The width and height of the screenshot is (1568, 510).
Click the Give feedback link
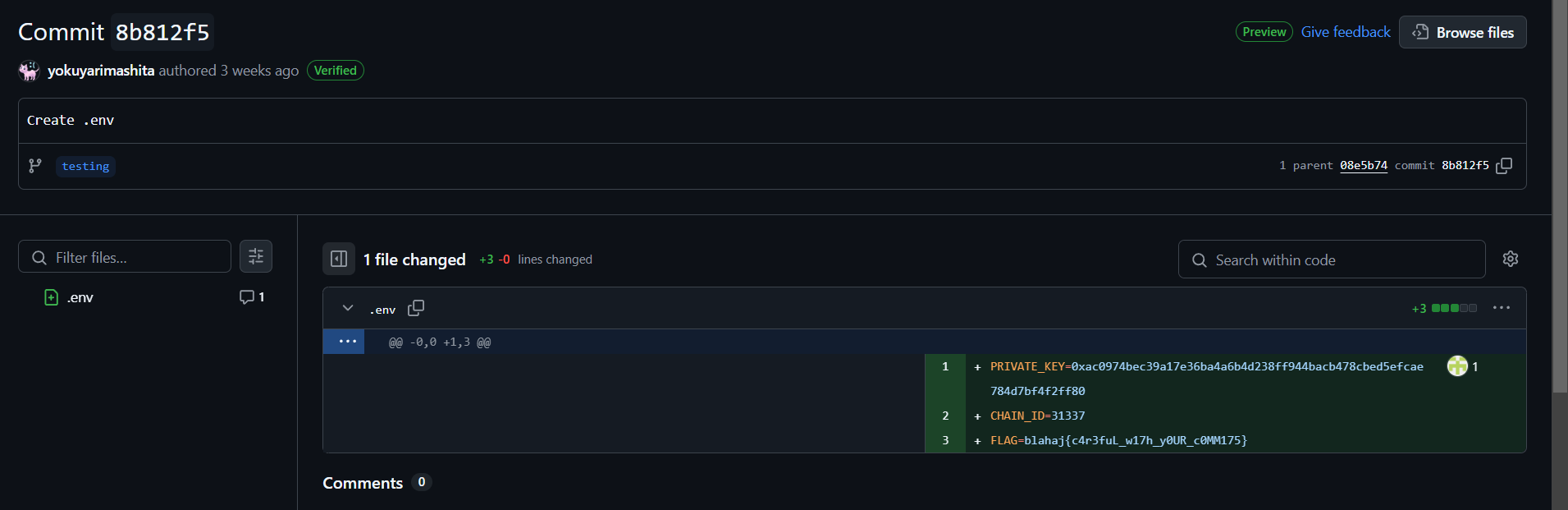pyautogui.click(x=1346, y=32)
